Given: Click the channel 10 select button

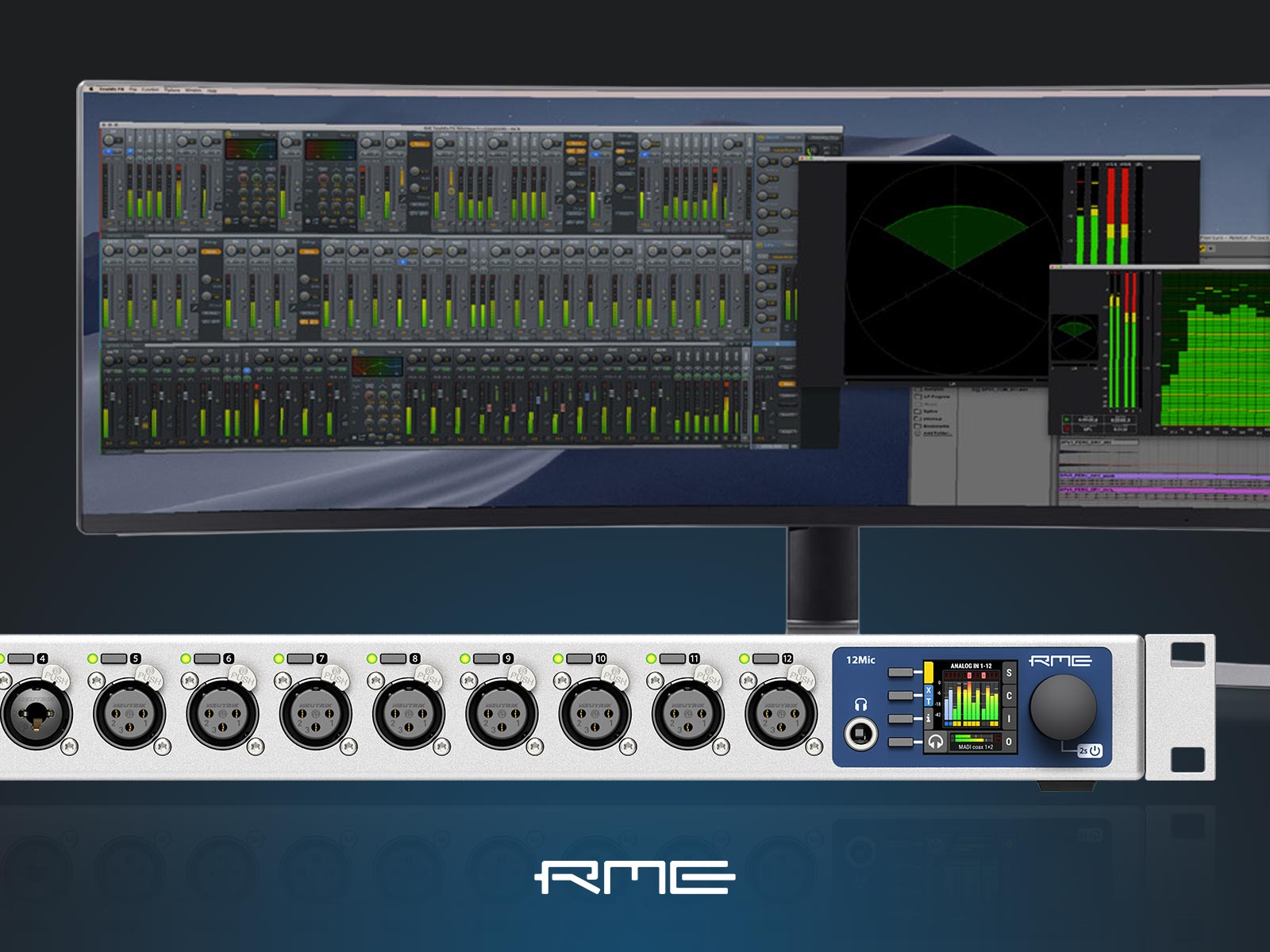Looking at the screenshot, I should [x=579, y=658].
